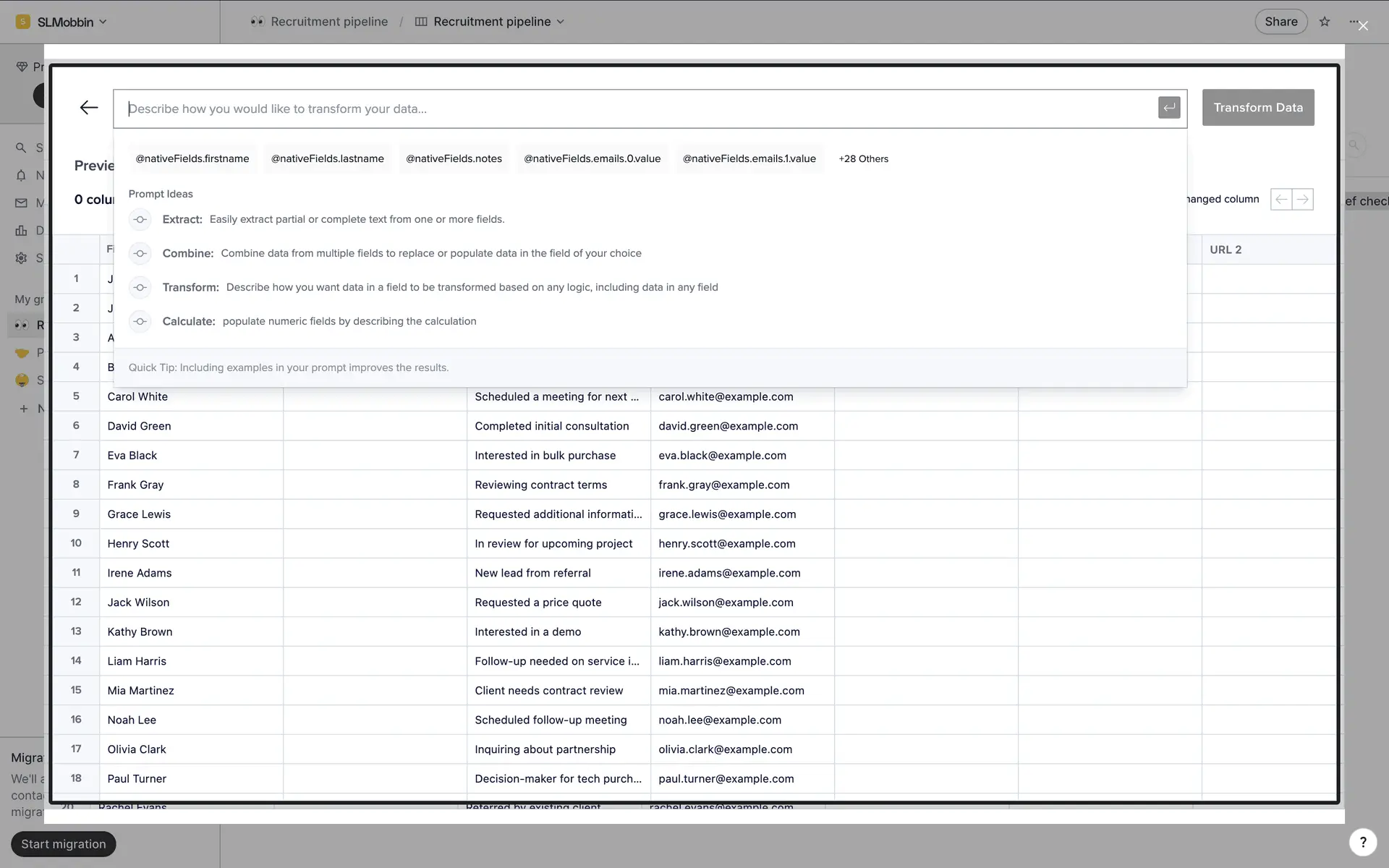Close the modal with the X icon
Viewport: 1389px width, 868px height.
coord(1363,26)
